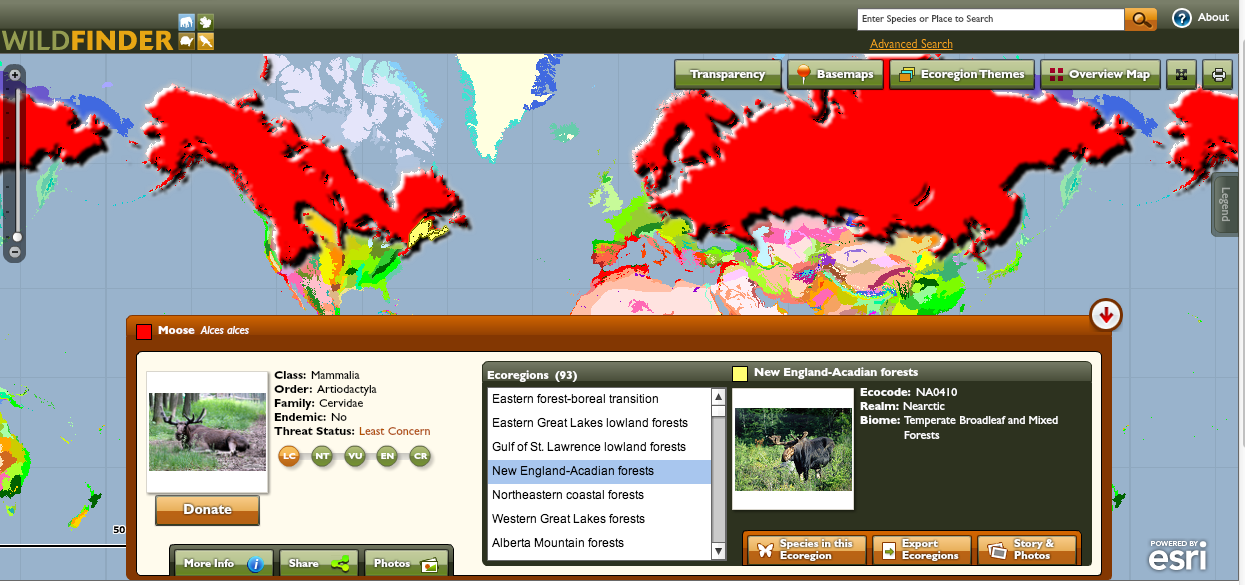Screen dimensions: 1245x585
Task: Click the search magnifier icon
Action: pyautogui.click(x=1141, y=18)
